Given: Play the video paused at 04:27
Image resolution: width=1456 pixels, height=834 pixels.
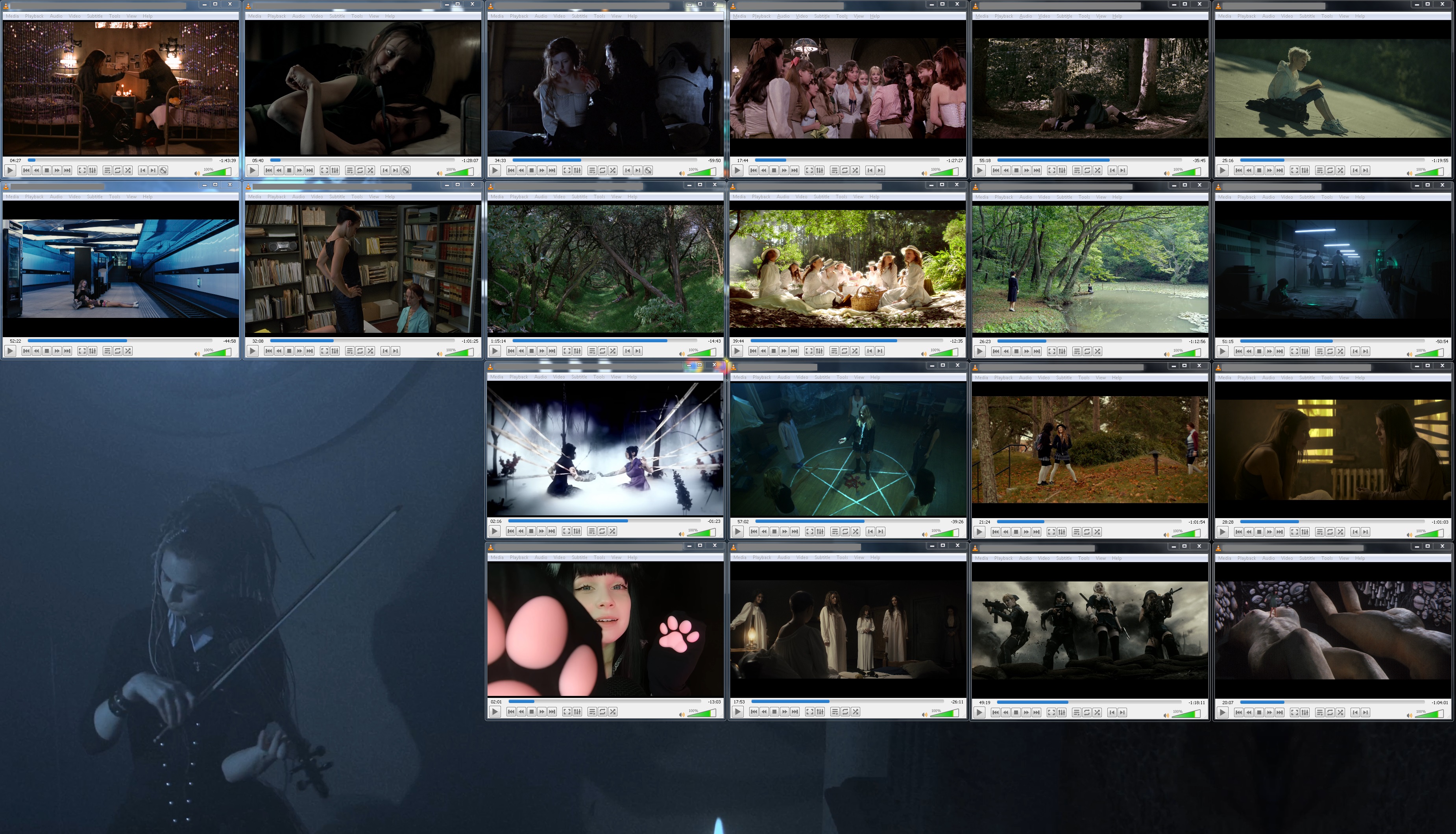Looking at the screenshot, I should [x=10, y=170].
